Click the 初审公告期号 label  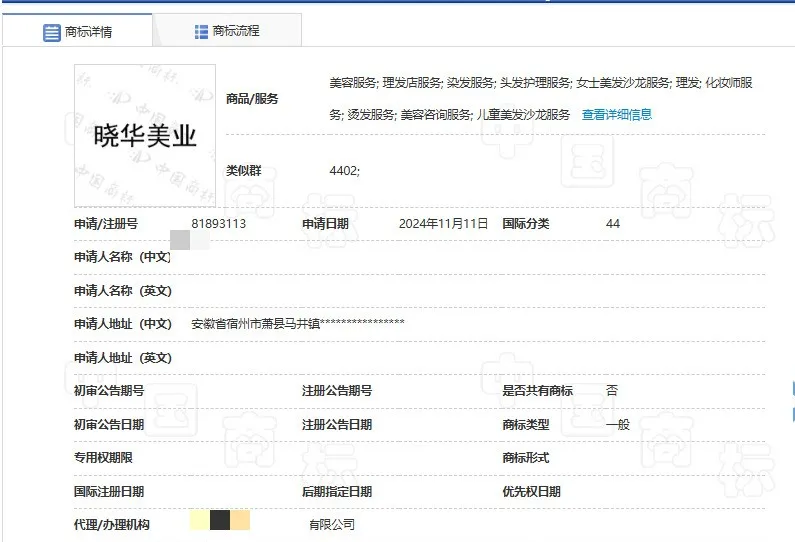point(109,391)
